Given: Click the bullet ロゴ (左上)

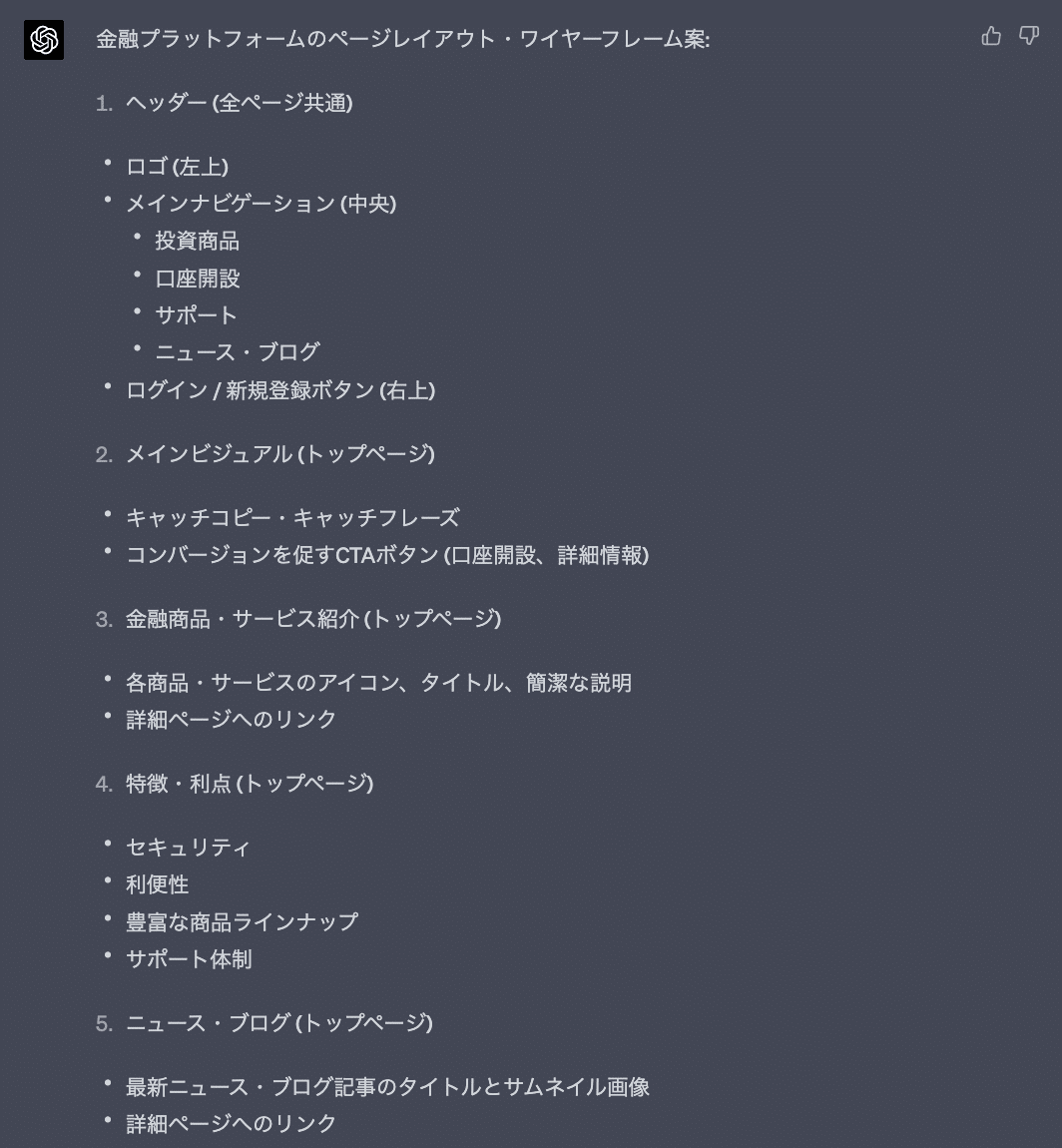Looking at the screenshot, I should [177, 167].
